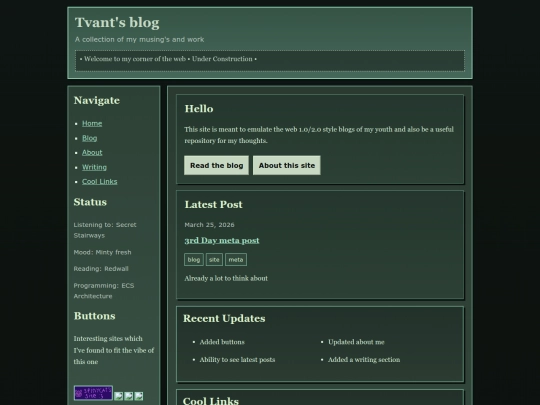This screenshot has width=540, height=405.
Task: Click the 'Reading: Redwall' status line
Action: coord(101,269)
